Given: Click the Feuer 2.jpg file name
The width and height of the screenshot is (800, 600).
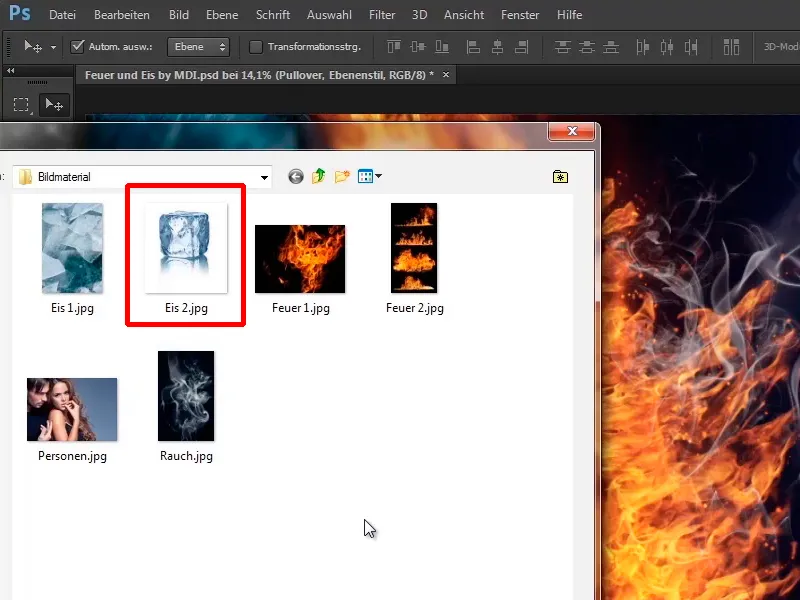Looking at the screenshot, I should tap(415, 308).
